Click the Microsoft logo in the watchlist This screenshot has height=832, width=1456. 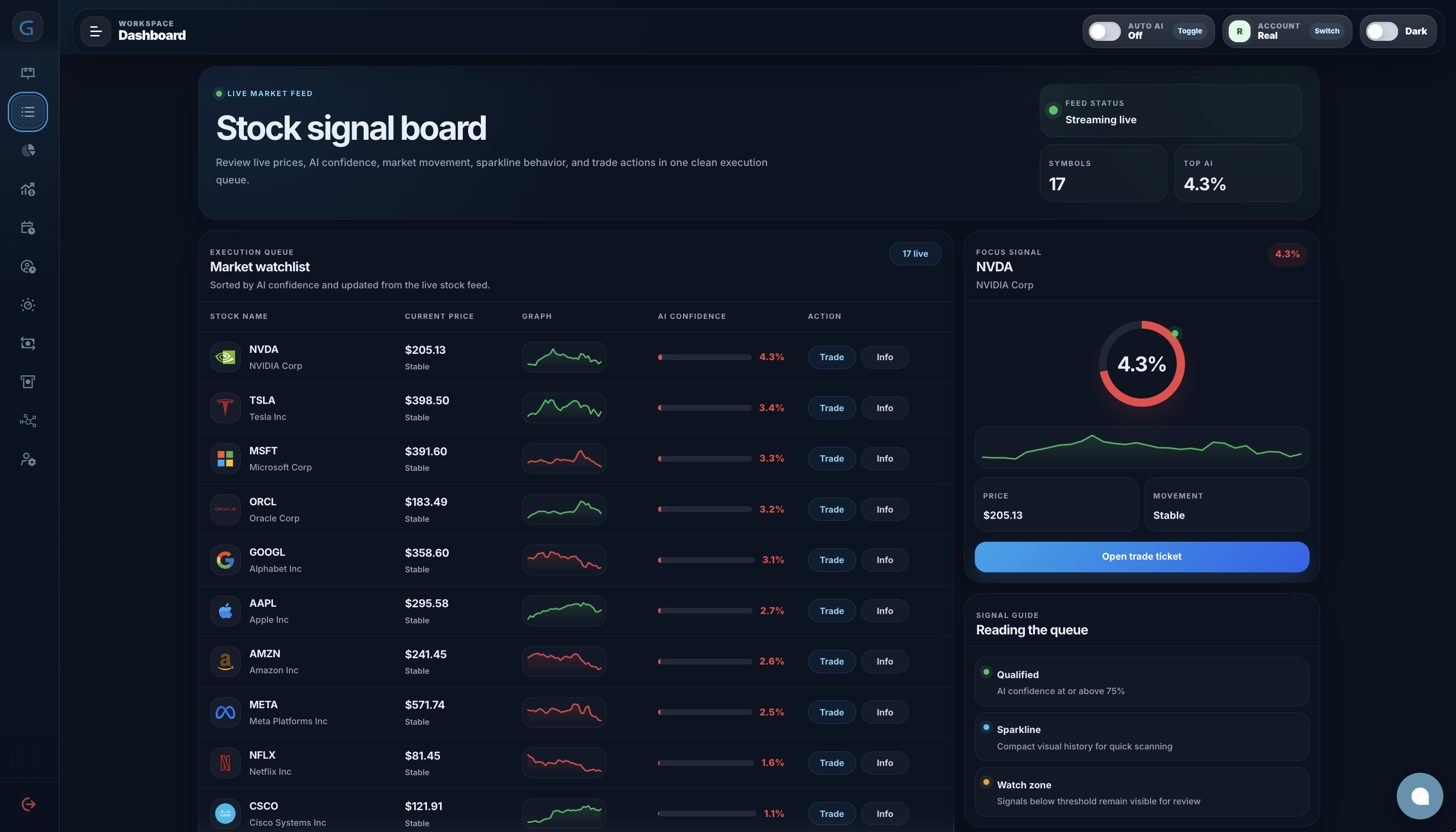225,458
